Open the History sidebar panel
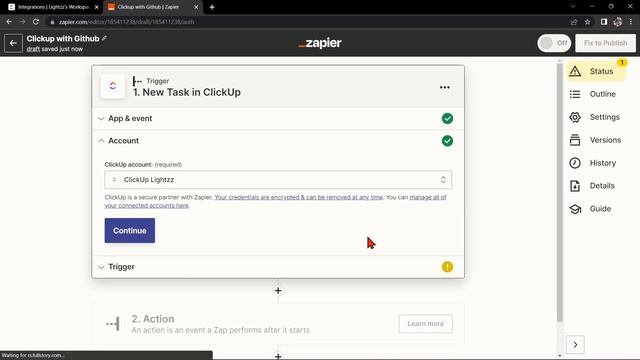Image resolution: width=640 pixels, height=360 pixels. point(593,163)
